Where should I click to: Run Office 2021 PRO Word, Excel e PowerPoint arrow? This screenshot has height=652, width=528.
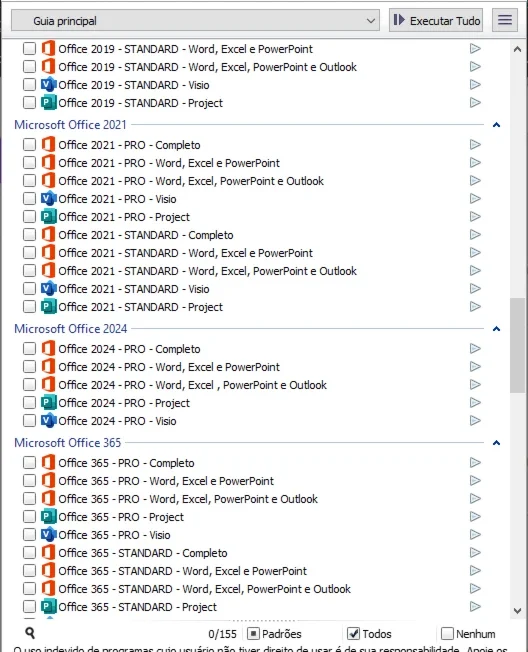(475, 163)
